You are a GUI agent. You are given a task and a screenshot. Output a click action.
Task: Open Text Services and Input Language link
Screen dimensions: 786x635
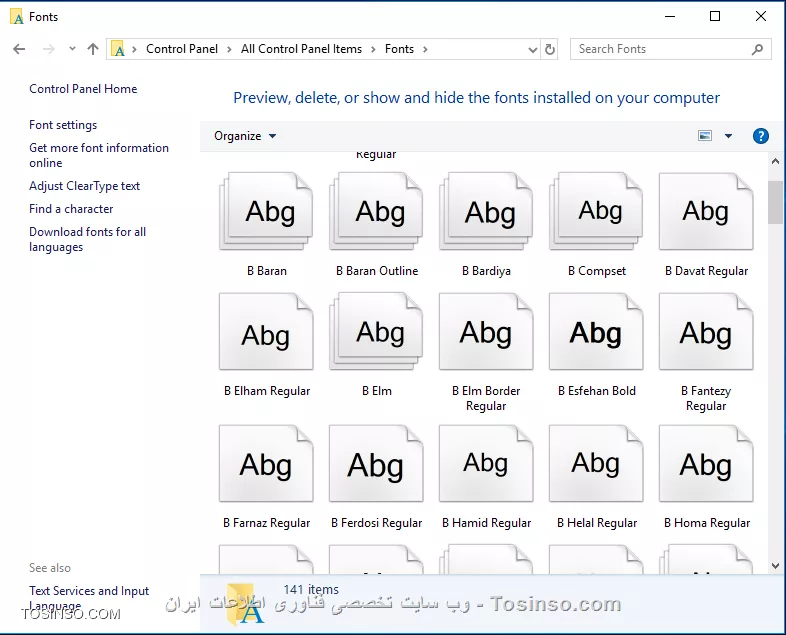(x=89, y=598)
